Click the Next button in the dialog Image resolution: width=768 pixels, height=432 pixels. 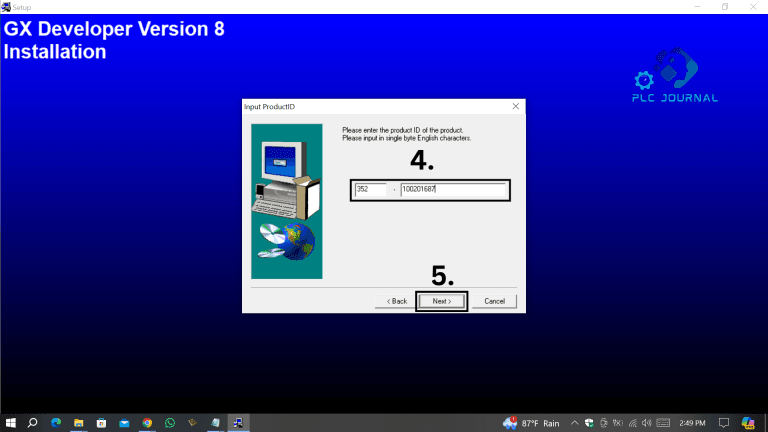tap(441, 301)
